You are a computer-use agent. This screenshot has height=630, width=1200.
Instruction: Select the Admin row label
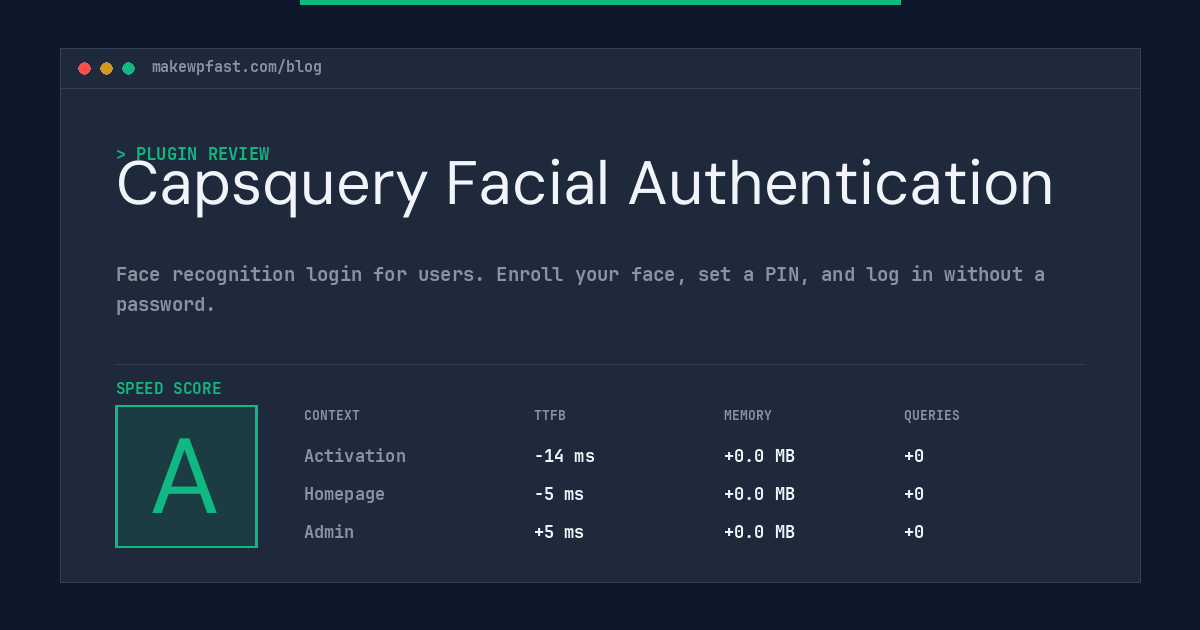coord(329,532)
